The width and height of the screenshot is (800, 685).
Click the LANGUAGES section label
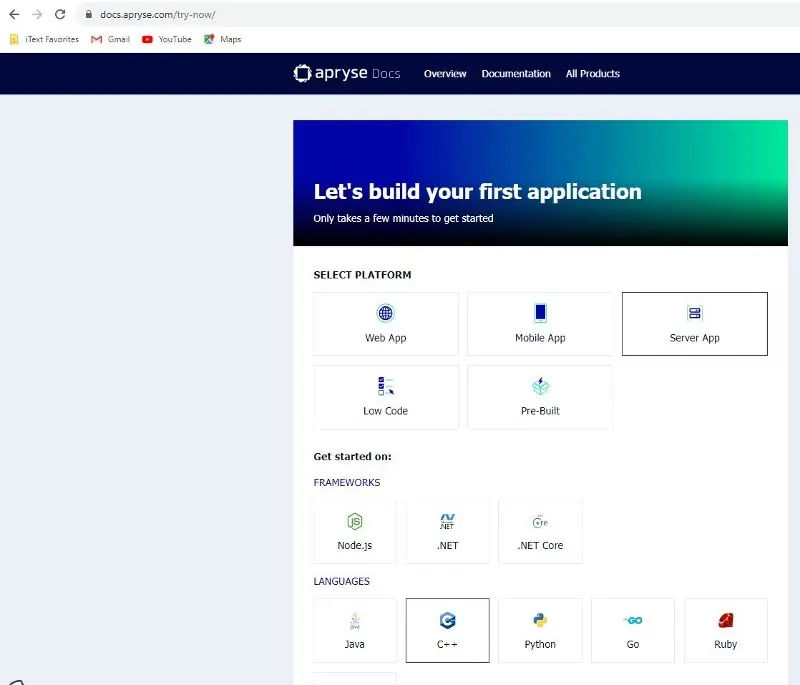click(341, 581)
